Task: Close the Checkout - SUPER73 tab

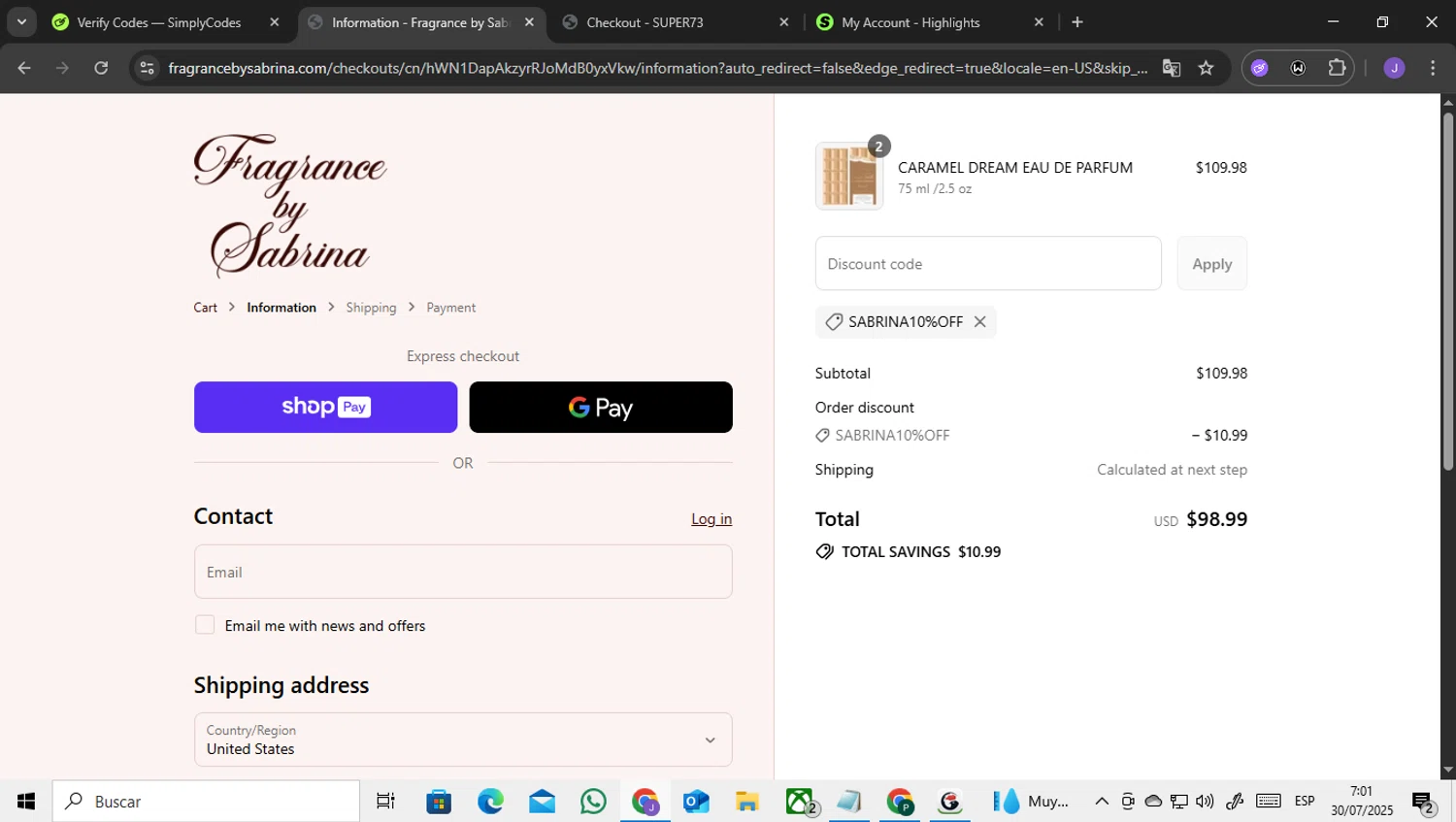Action: pyautogui.click(x=784, y=22)
